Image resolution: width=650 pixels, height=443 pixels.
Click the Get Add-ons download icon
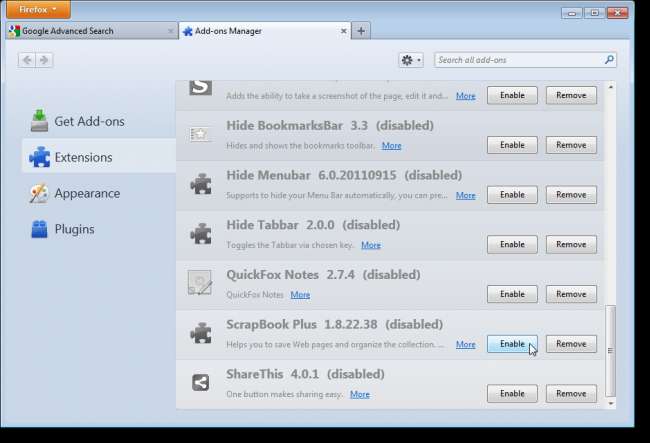pyautogui.click(x=39, y=121)
